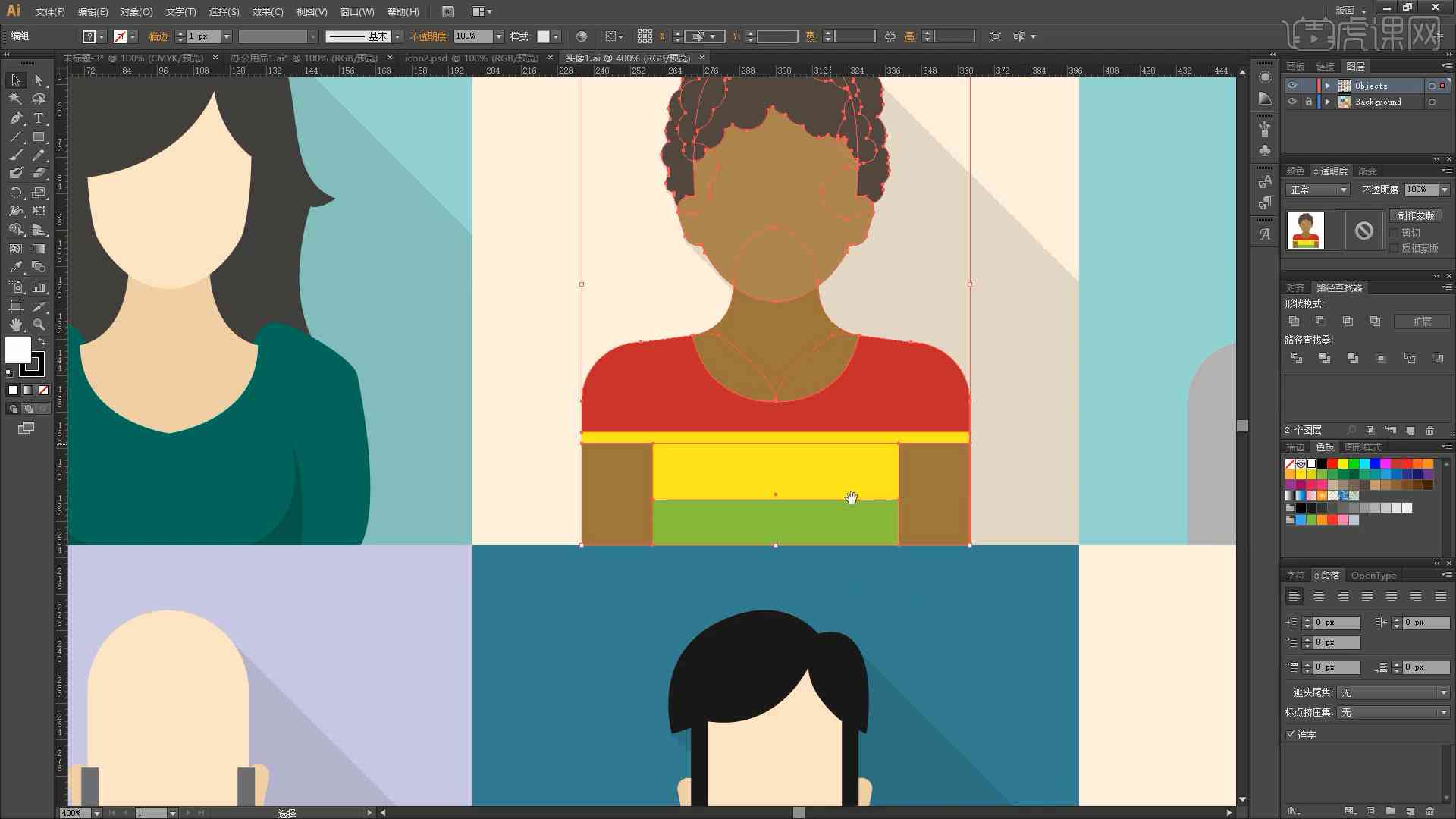Click 效果 menu in menu bar
The height and width of the screenshot is (819, 1456).
click(x=266, y=11)
